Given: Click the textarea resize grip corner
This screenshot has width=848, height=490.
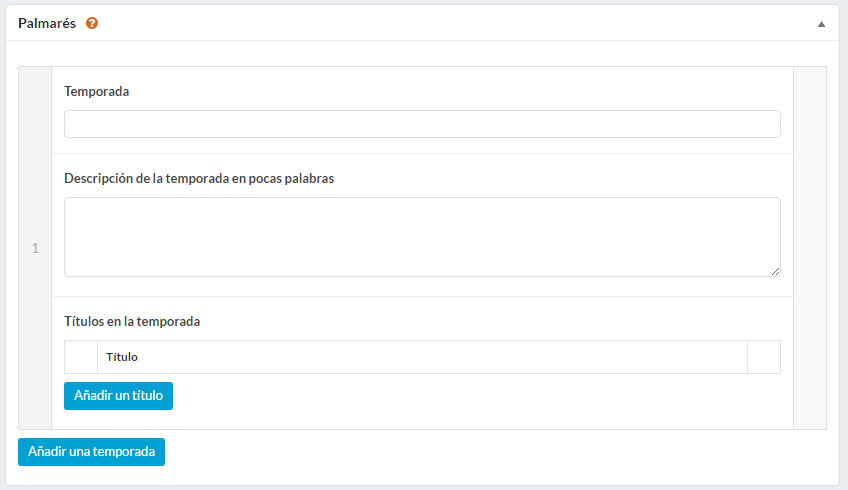Looking at the screenshot, I should (x=775, y=272).
